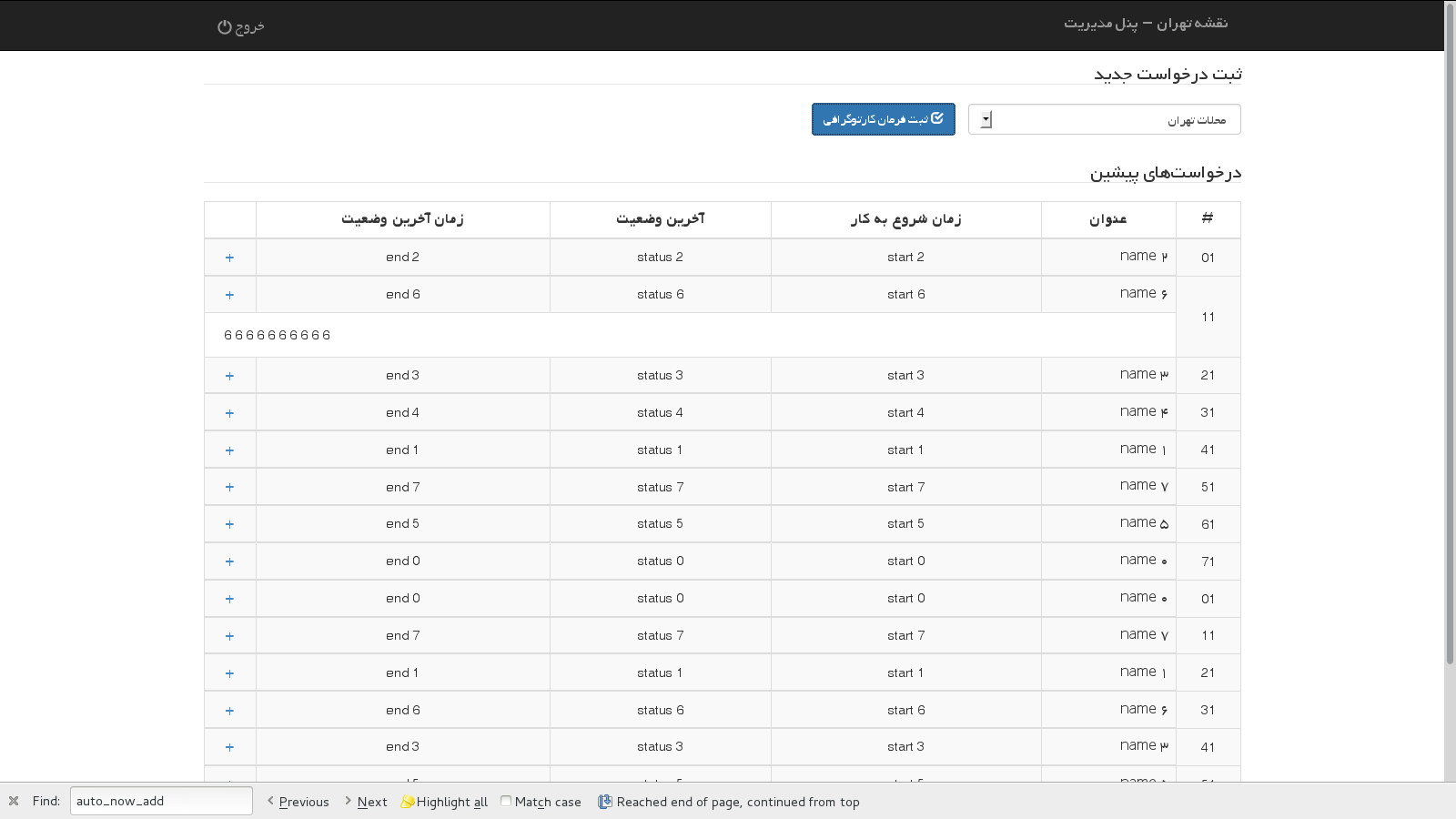Click plus icon in row 51 with start 7
1456x819 pixels.
coord(229,487)
